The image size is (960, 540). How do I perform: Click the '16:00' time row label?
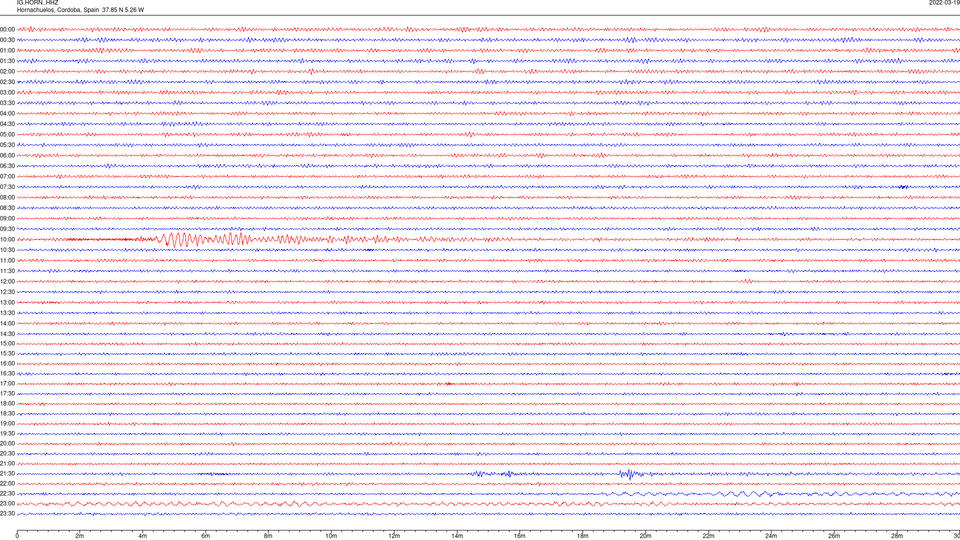(7, 364)
